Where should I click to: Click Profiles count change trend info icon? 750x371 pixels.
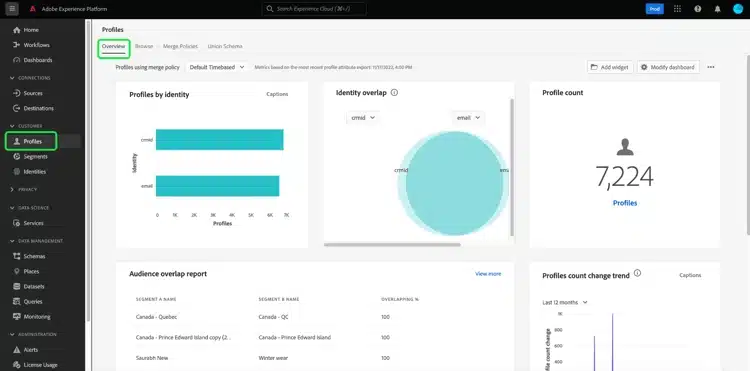[x=637, y=273]
